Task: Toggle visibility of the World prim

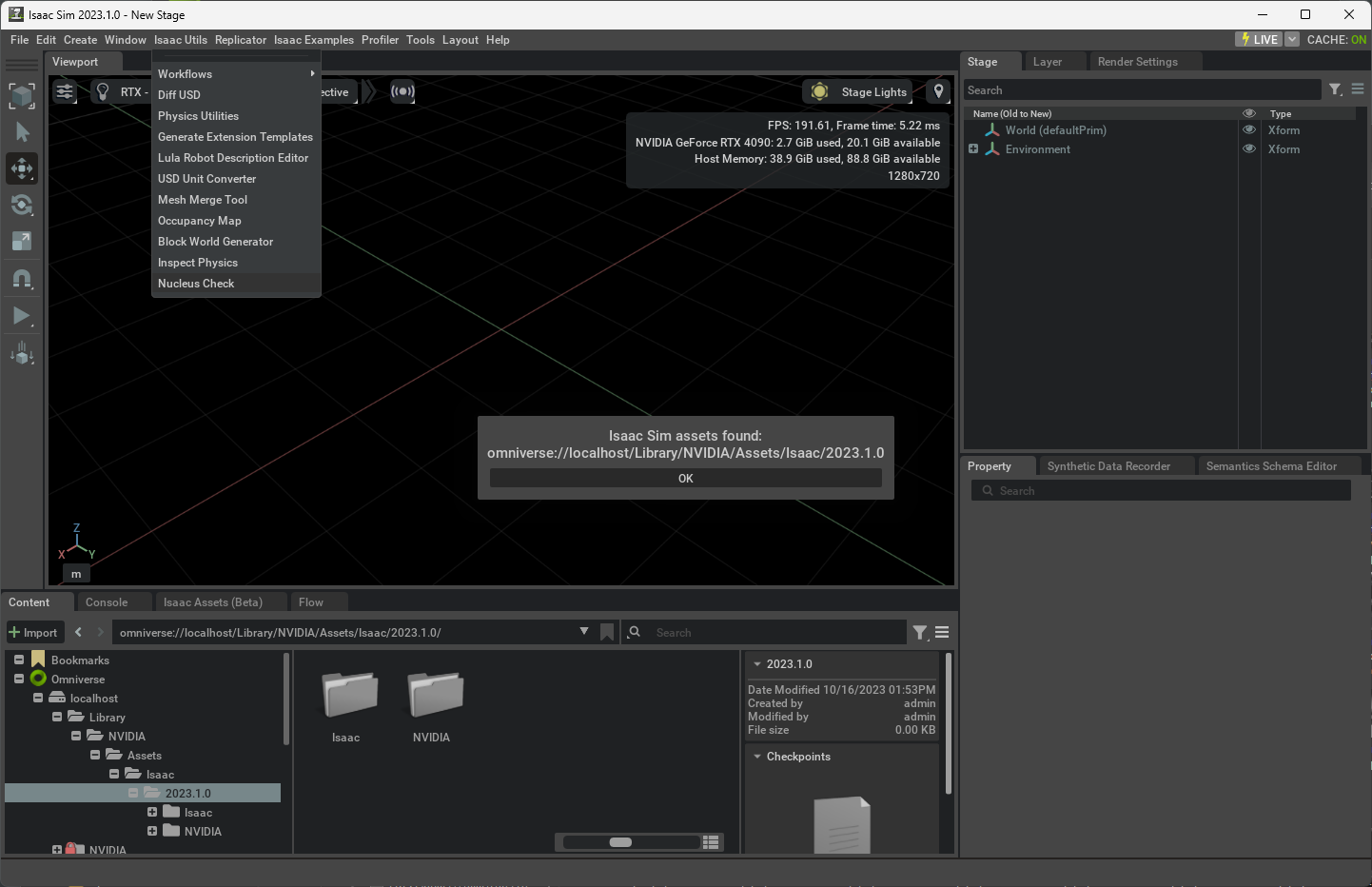Action: click(1249, 130)
